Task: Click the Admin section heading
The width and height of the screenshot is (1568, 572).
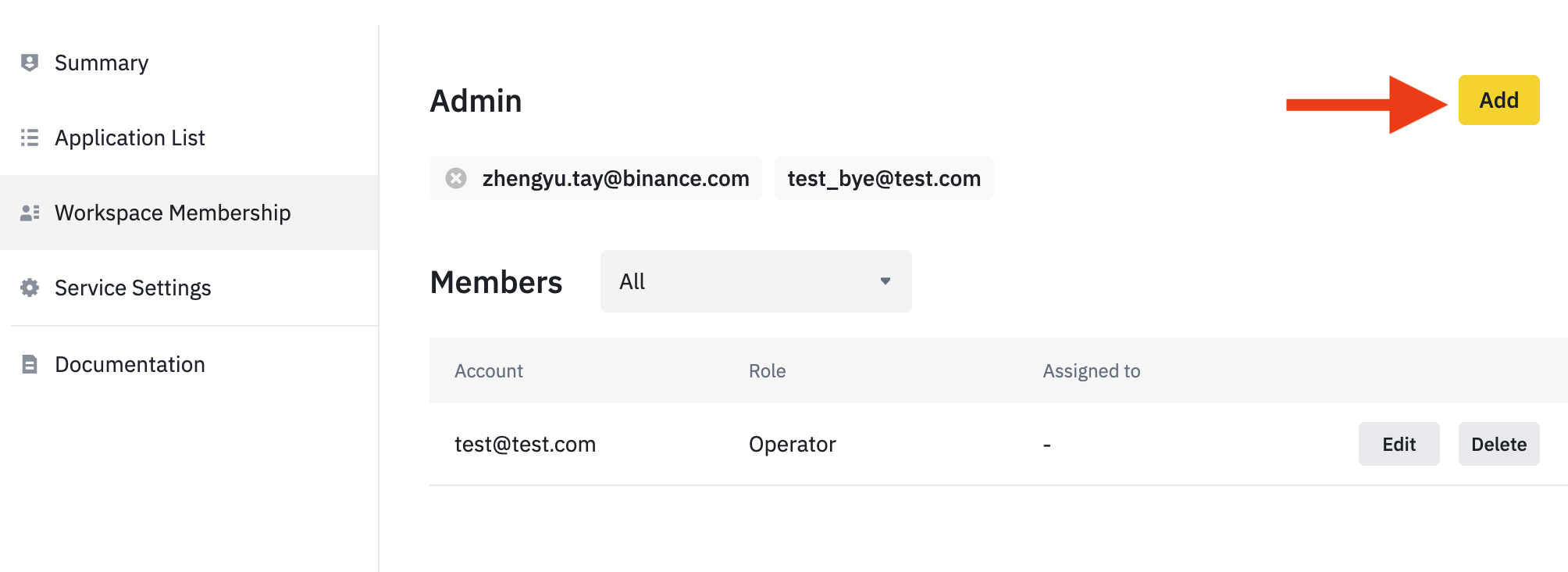Action: click(476, 101)
